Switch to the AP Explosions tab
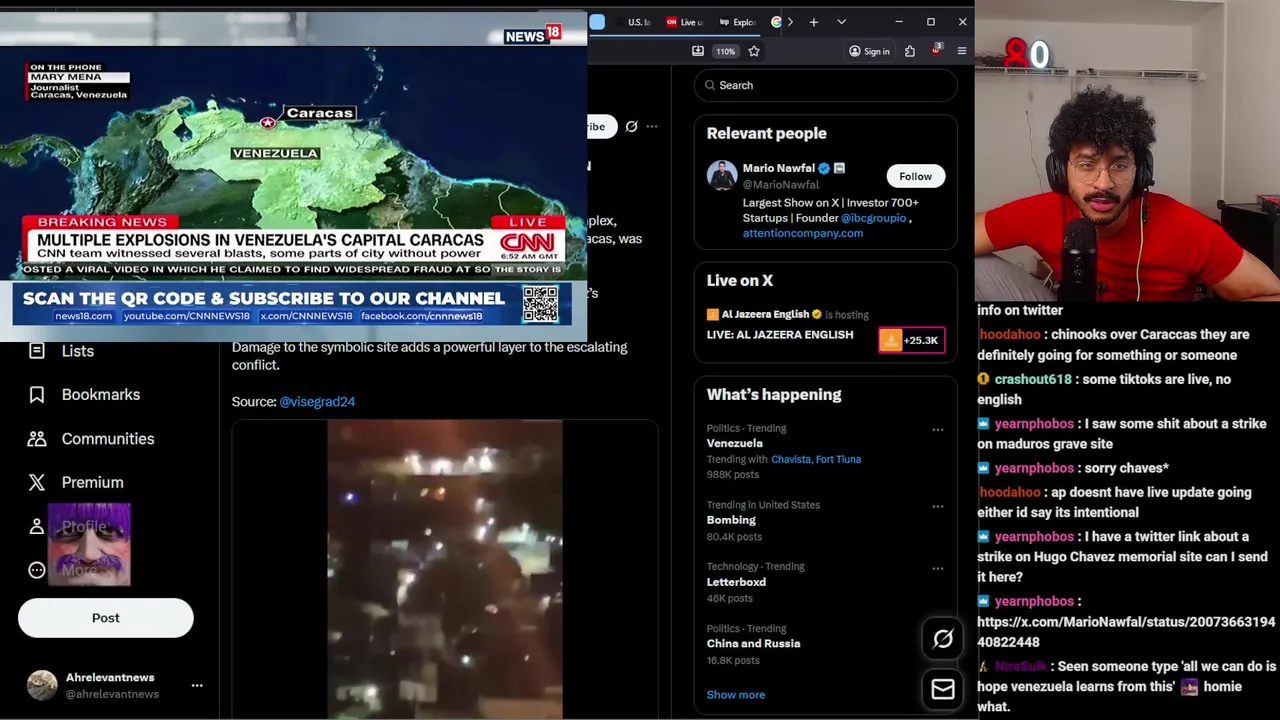This screenshot has width=1280, height=720. pyautogui.click(x=738, y=22)
